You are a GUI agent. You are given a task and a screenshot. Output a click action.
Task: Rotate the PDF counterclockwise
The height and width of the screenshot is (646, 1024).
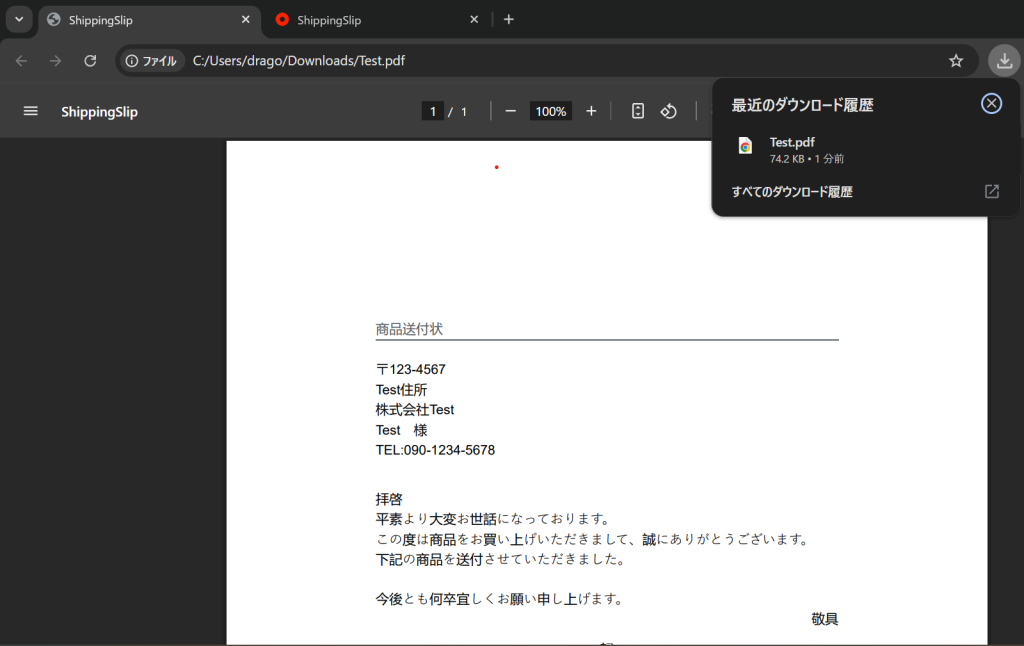tap(669, 111)
